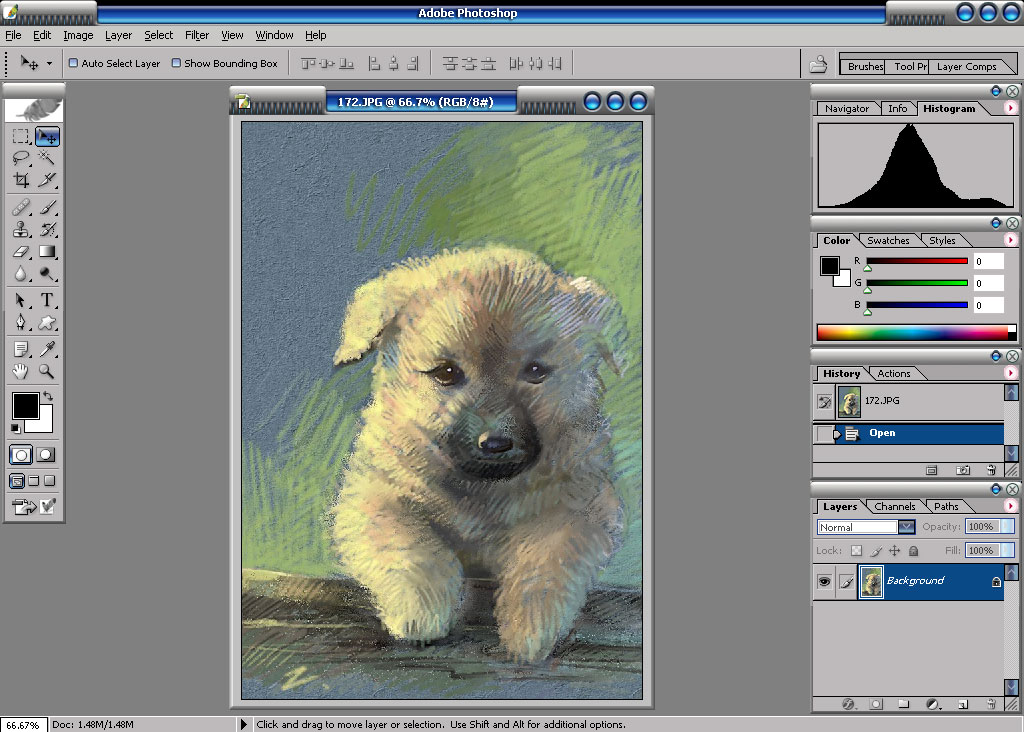Open the Opacity slider arrow
Screen dimensions: 1024x732
(x=1008, y=527)
